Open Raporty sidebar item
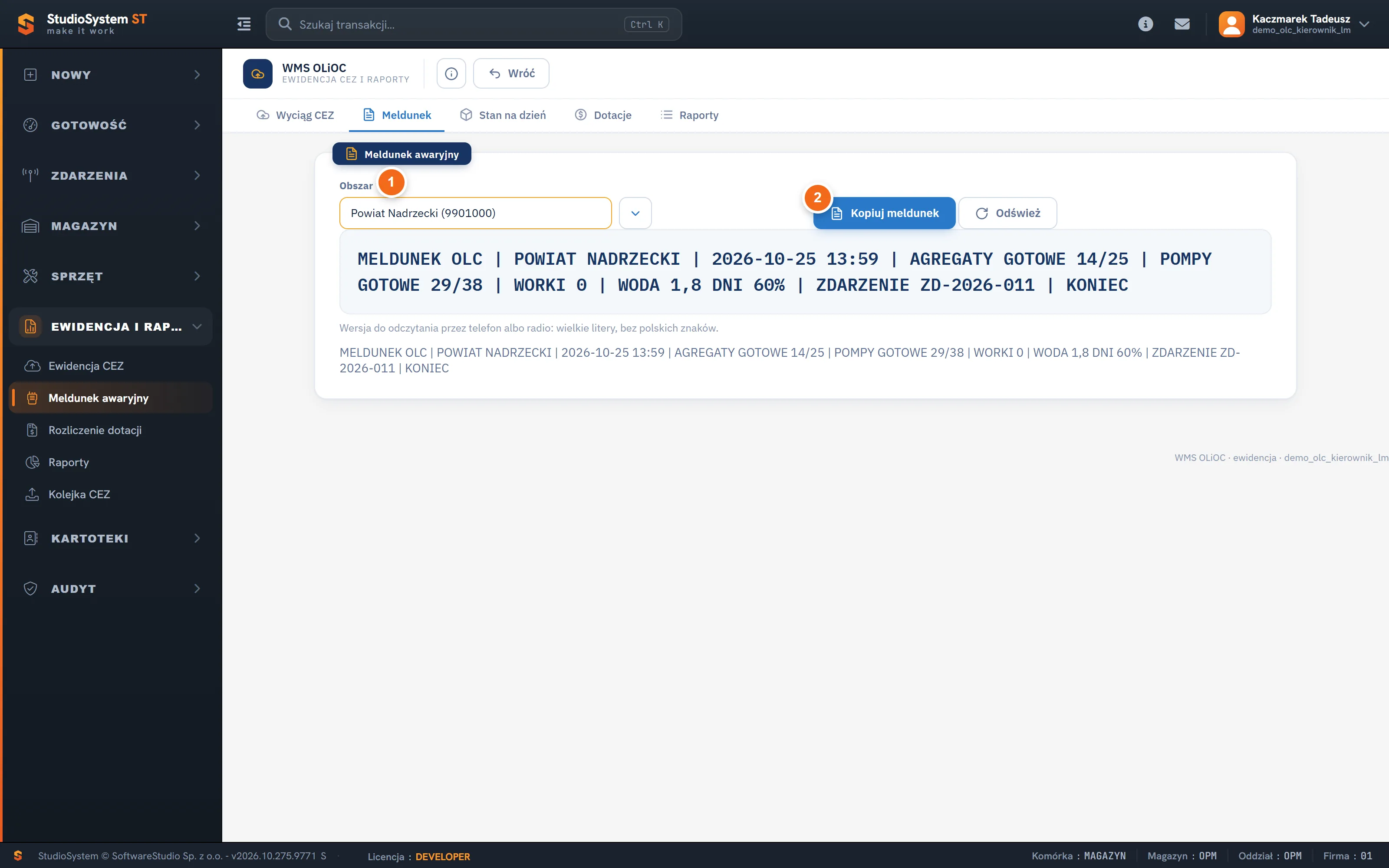1389x868 pixels. point(111,462)
